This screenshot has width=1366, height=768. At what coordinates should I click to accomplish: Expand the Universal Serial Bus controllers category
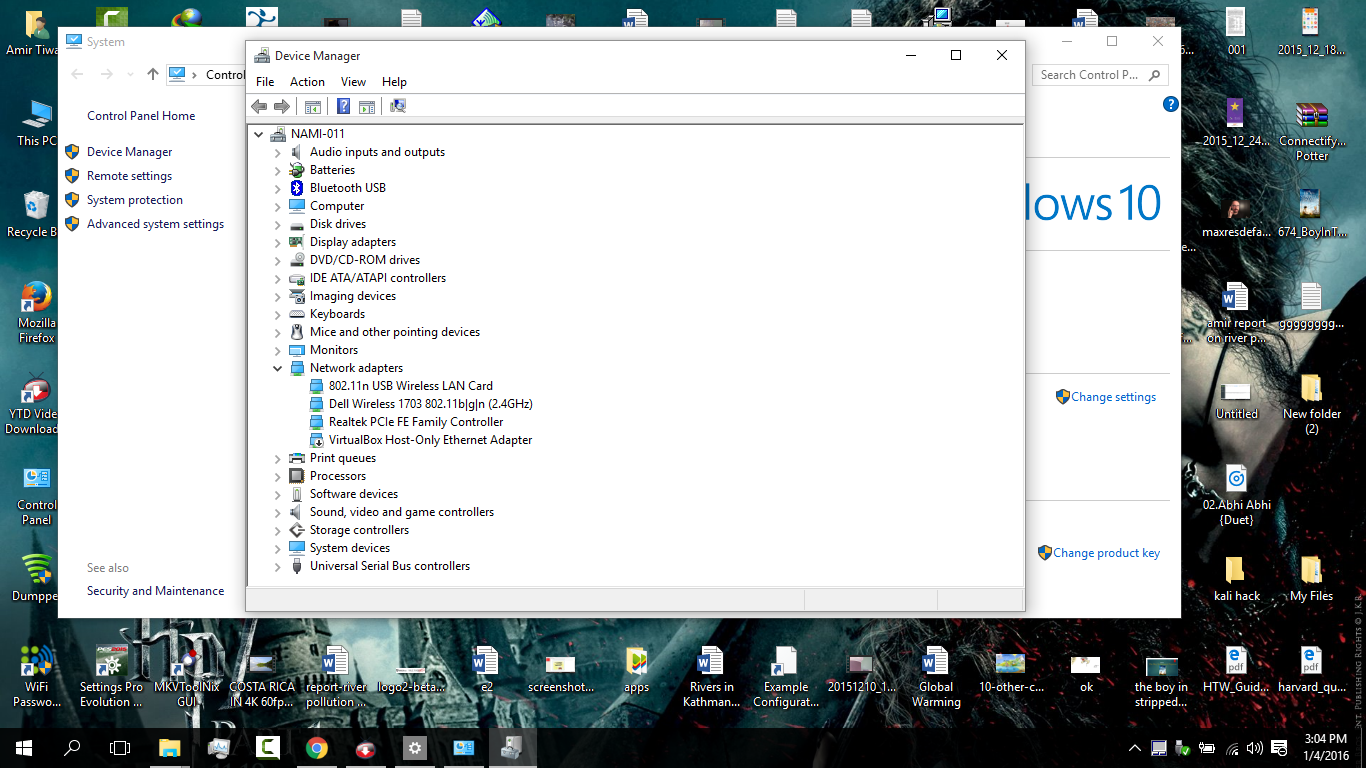click(x=277, y=565)
